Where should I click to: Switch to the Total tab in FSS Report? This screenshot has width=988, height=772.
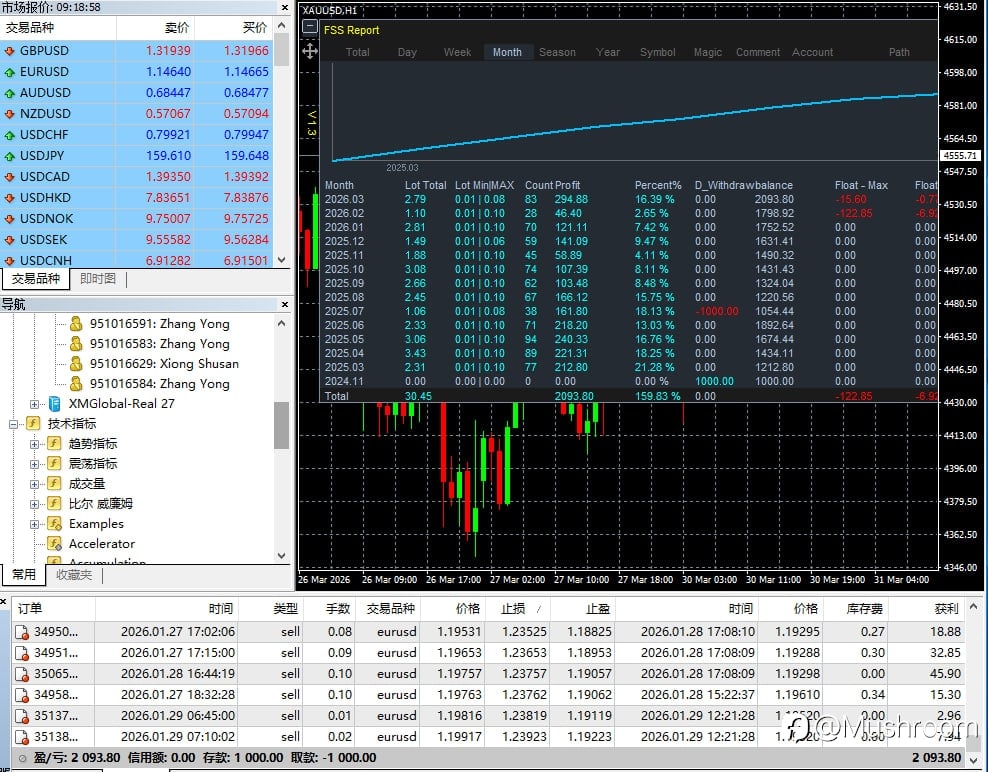[357, 52]
